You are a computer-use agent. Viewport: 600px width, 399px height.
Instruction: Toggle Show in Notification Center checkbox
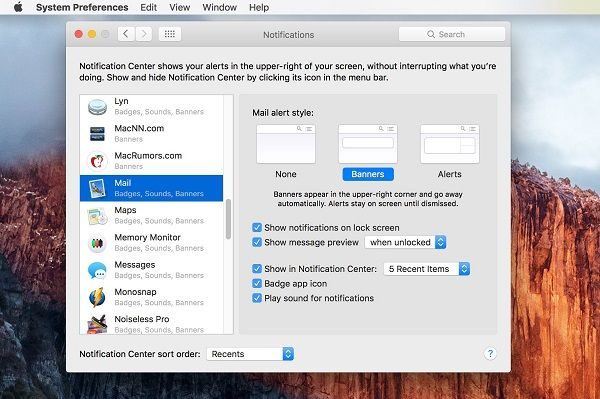(257, 269)
